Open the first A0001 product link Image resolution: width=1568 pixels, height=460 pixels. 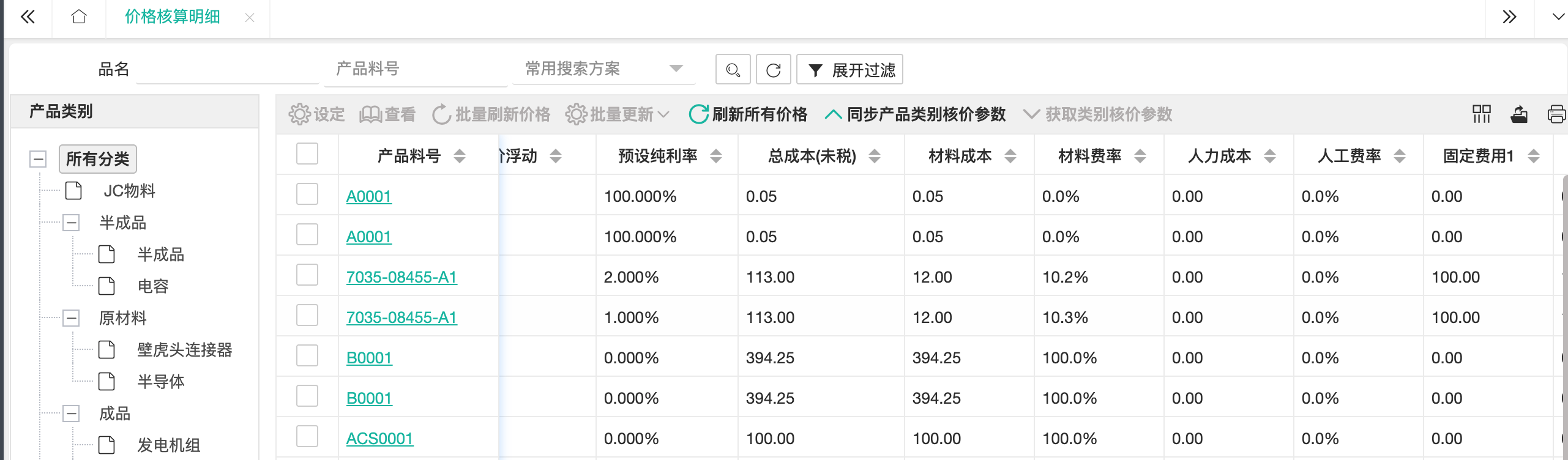[x=368, y=196]
